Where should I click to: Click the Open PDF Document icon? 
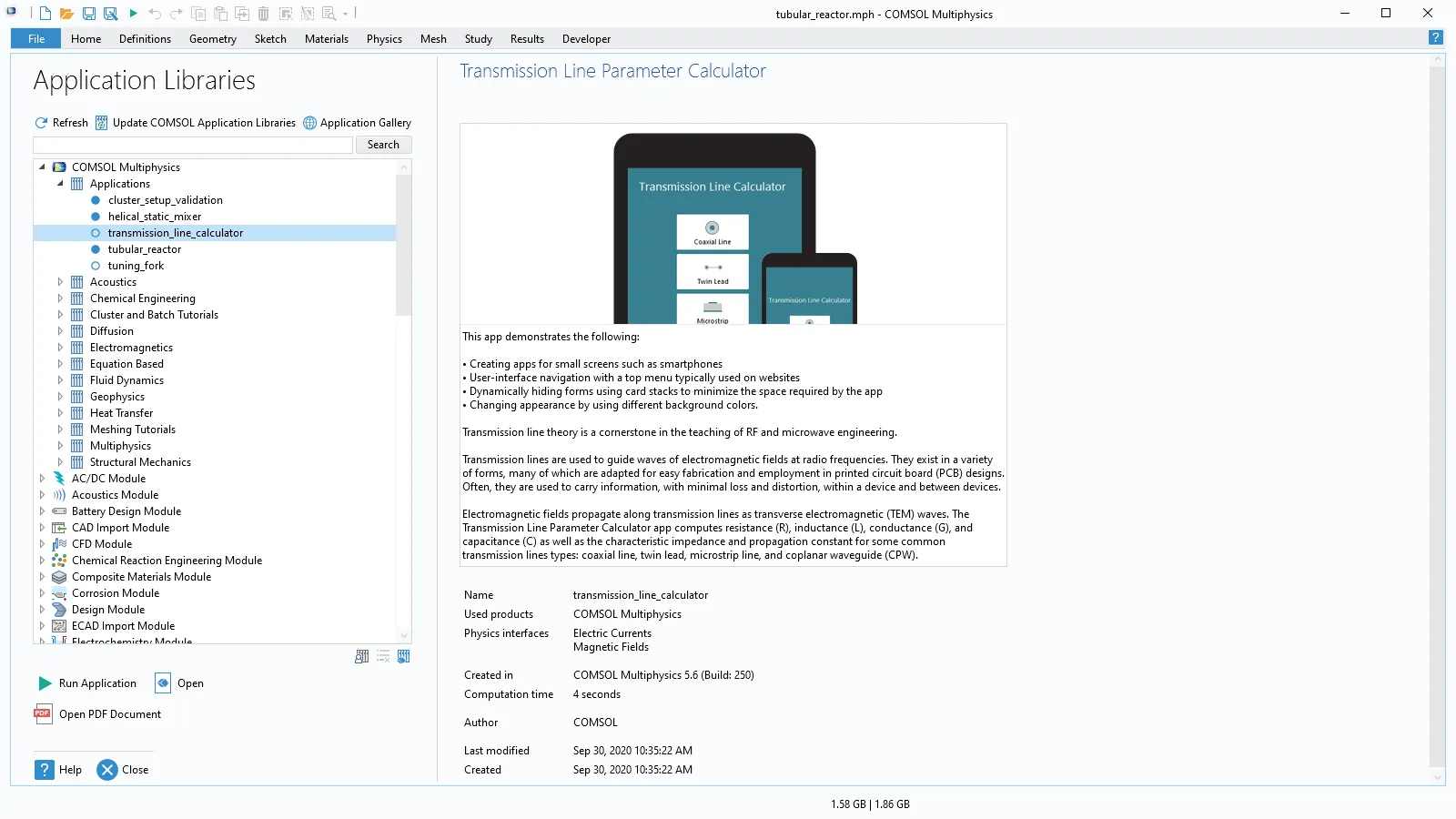click(43, 713)
